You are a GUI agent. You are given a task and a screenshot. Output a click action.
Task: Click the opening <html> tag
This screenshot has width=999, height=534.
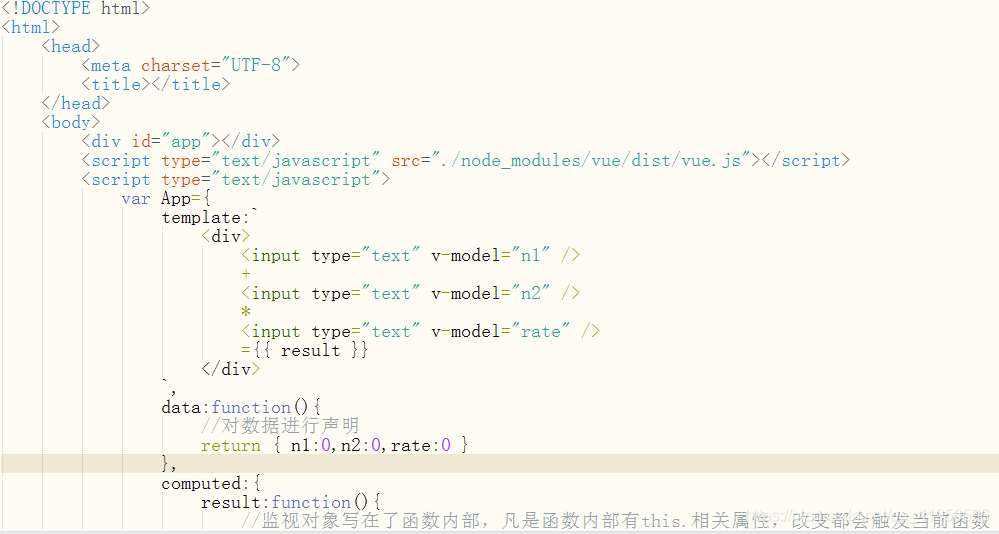[x=31, y=27]
